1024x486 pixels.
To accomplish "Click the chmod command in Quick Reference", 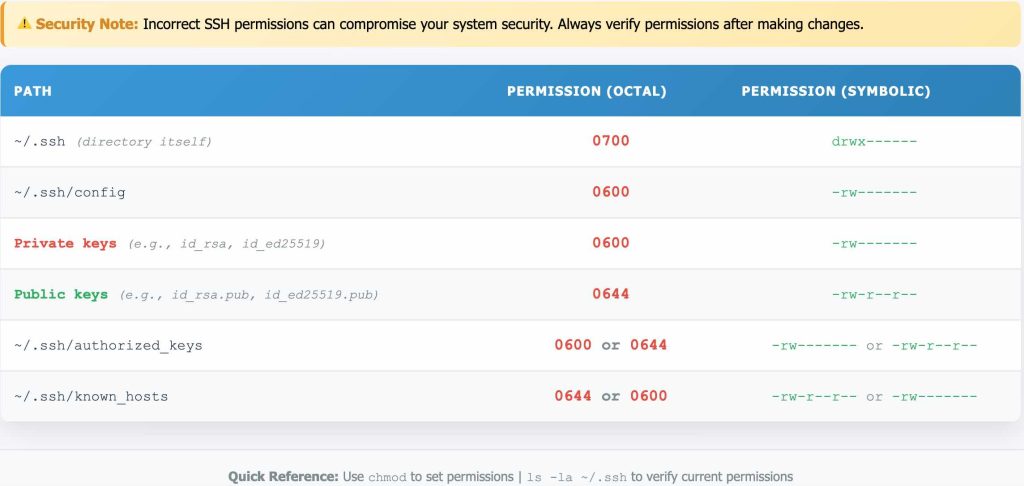I will click(387, 478).
